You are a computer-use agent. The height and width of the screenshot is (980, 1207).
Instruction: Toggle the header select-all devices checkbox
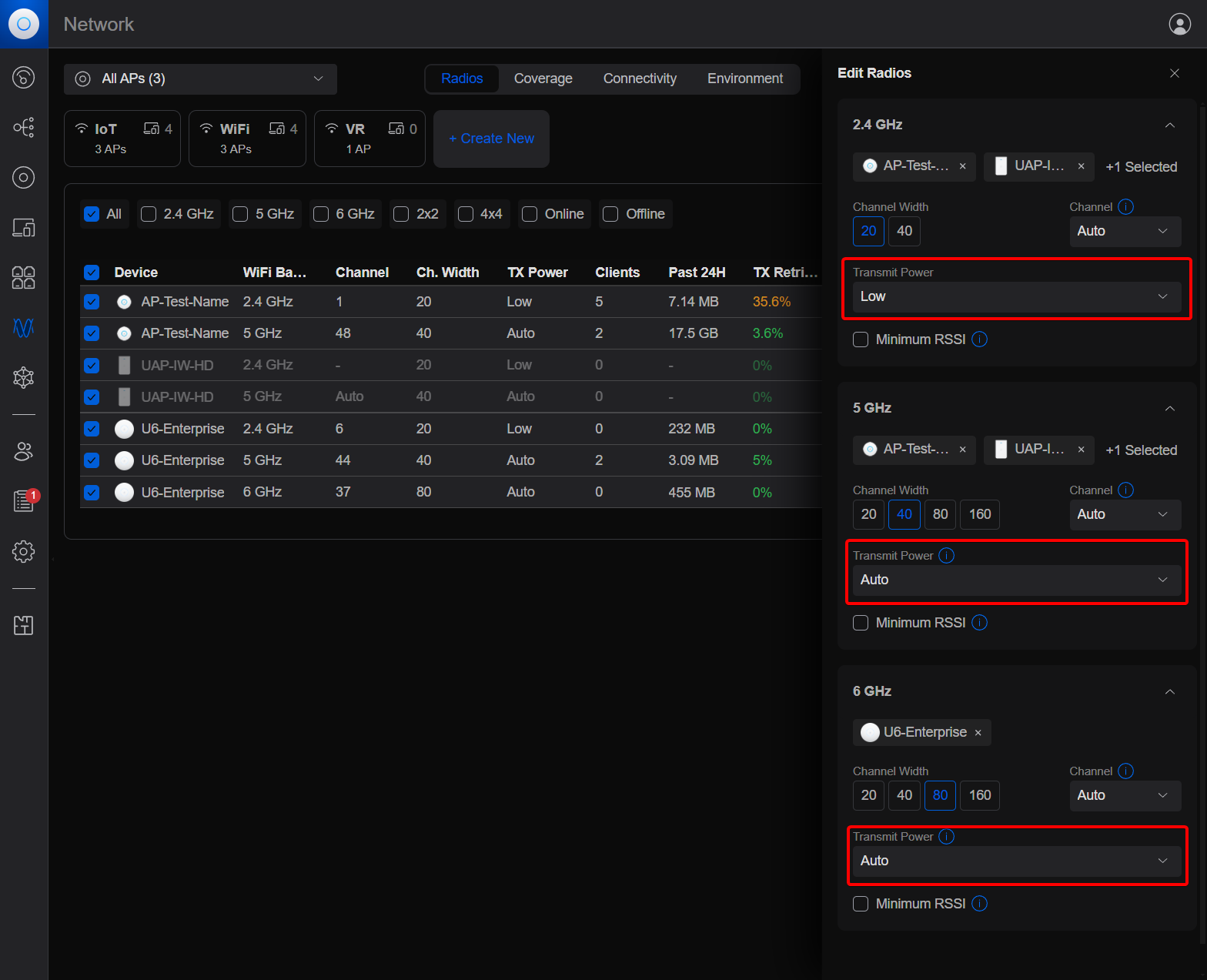(92, 273)
